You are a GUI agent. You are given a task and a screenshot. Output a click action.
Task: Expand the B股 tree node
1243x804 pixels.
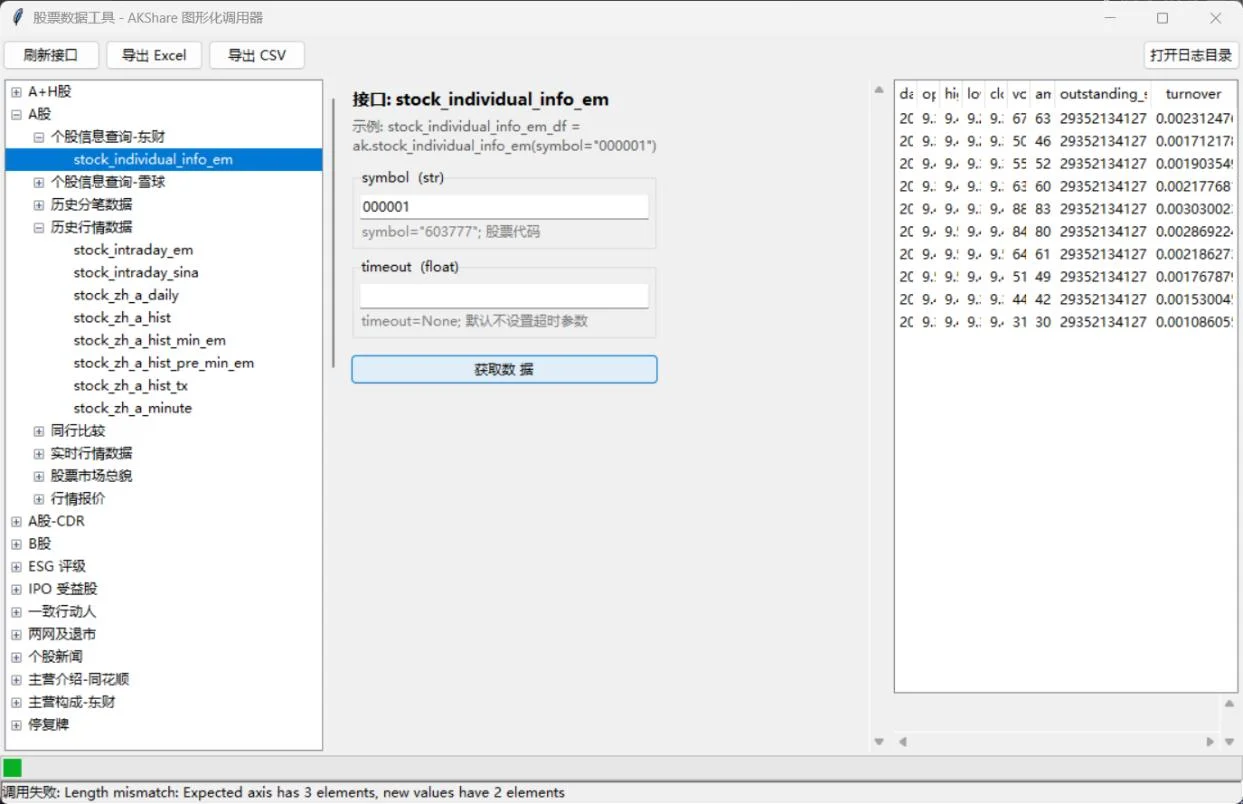point(16,544)
